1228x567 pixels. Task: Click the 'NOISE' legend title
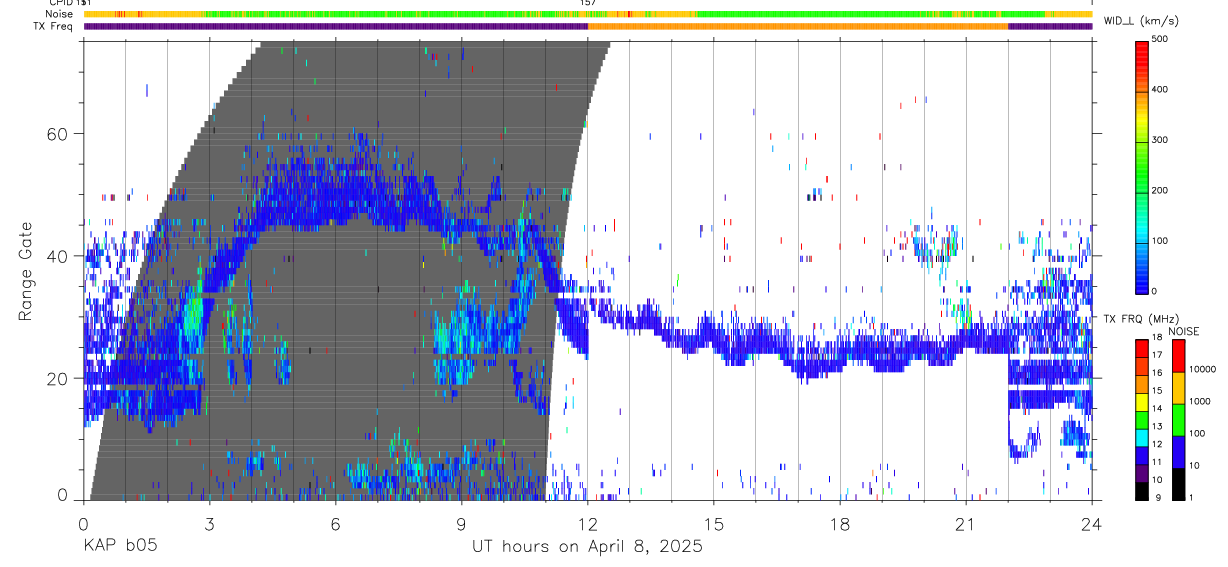coord(1183,331)
